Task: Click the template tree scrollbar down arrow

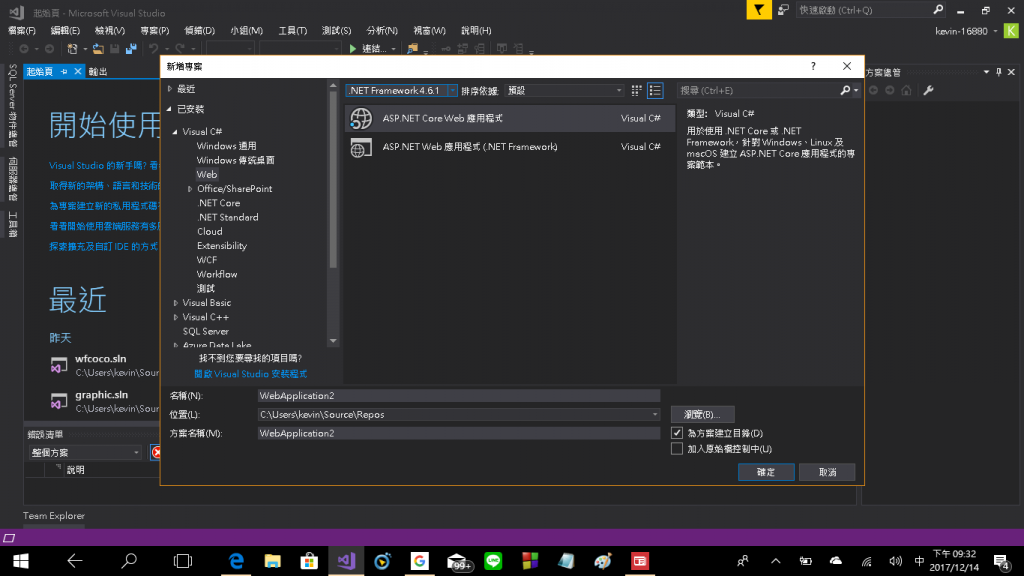Action: tap(333, 341)
